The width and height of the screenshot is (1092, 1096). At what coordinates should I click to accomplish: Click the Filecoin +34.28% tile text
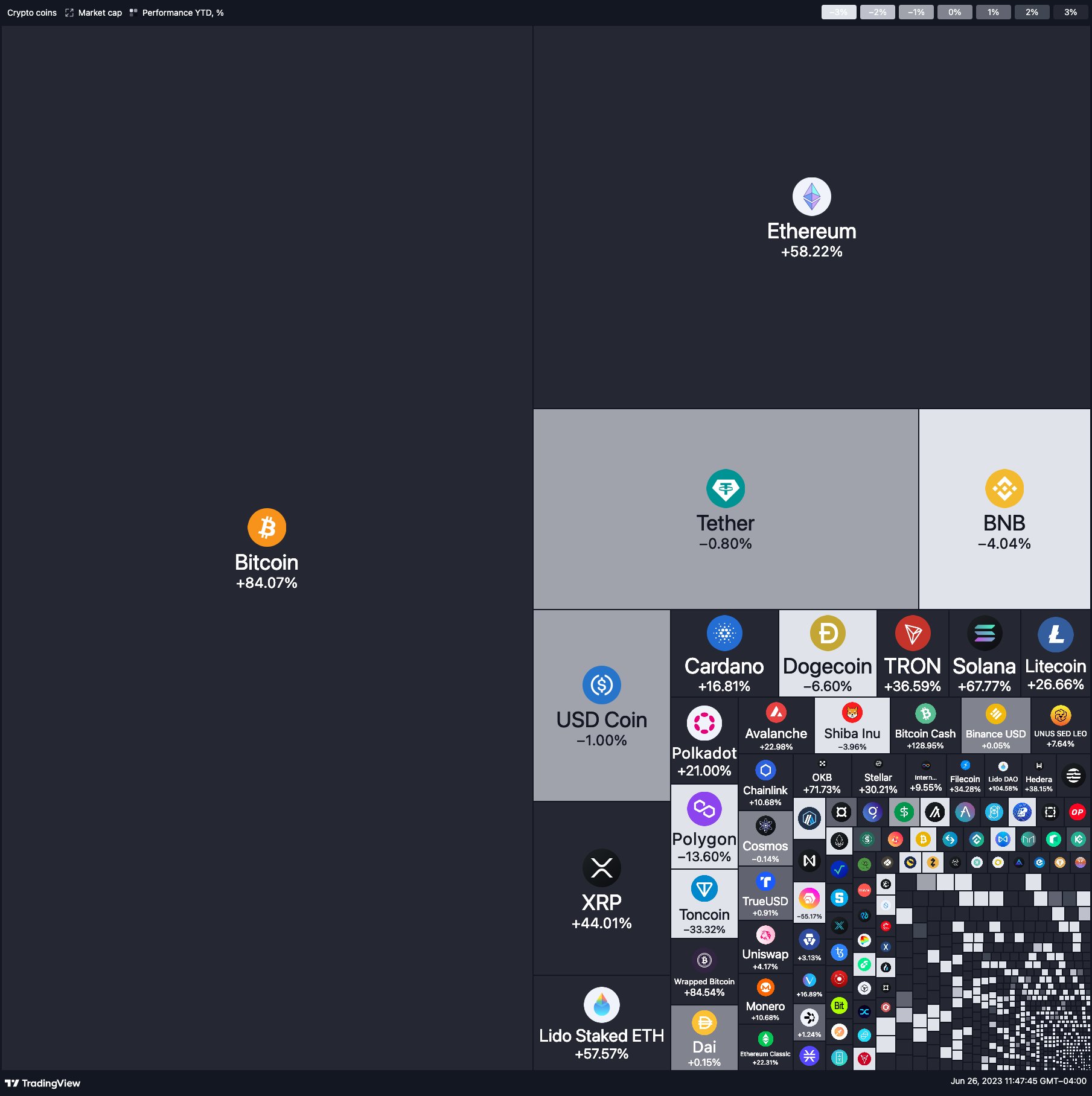coord(965,784)
